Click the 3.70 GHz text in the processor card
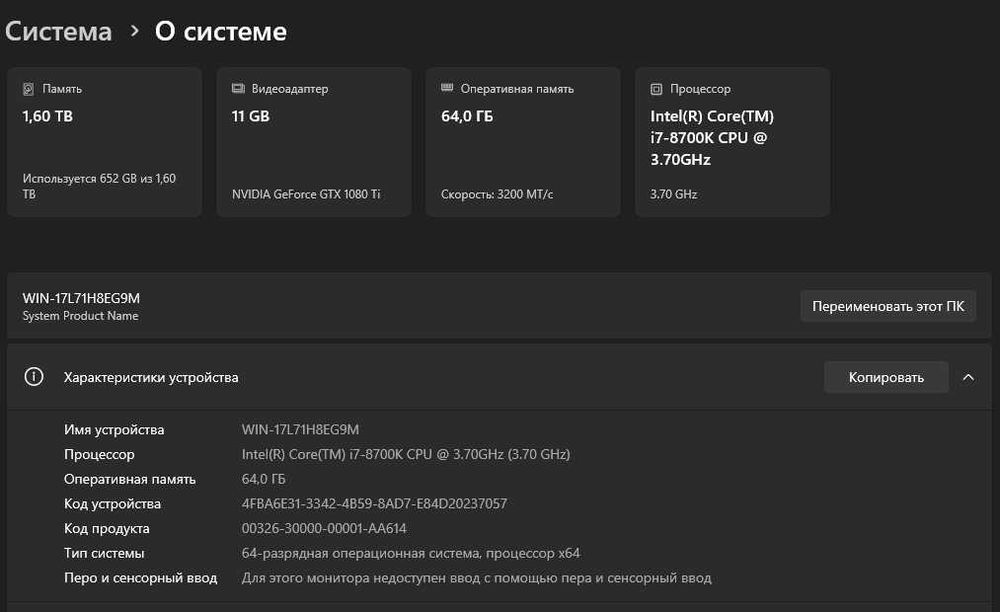This screenshot has height=612, width=1000. coord(673,194)
